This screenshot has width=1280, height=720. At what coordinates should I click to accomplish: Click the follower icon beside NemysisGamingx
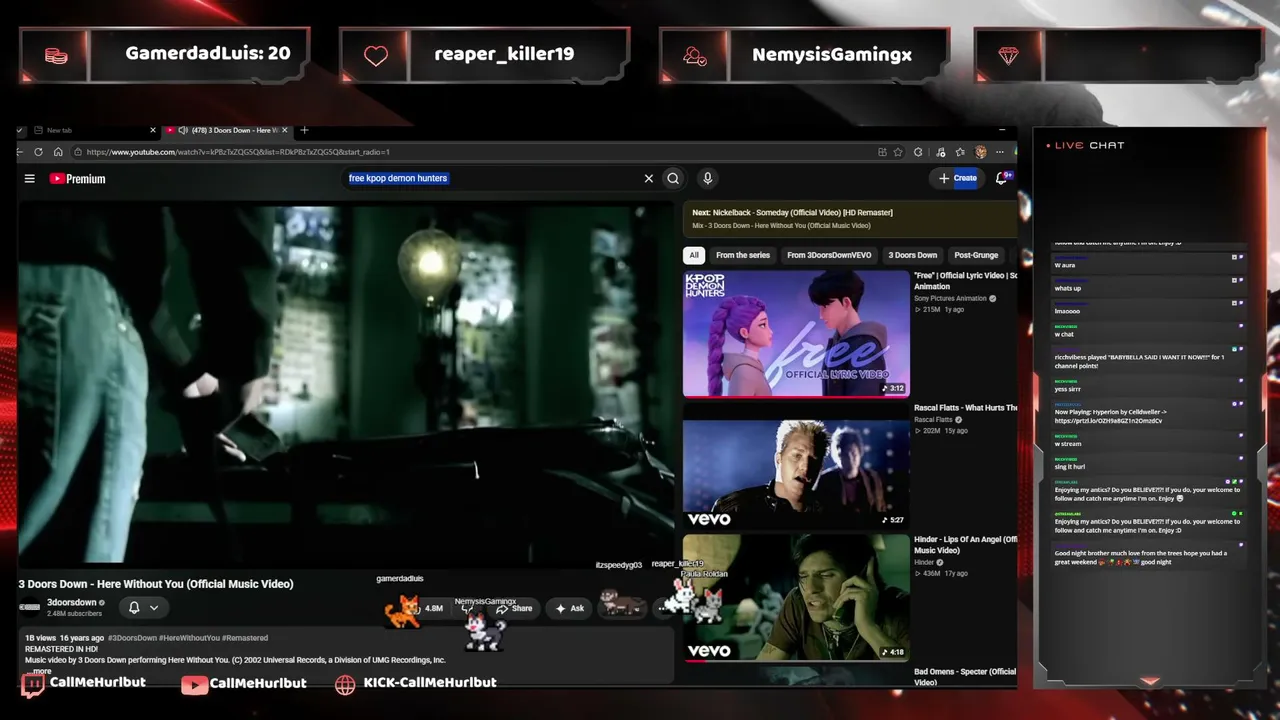695,56
